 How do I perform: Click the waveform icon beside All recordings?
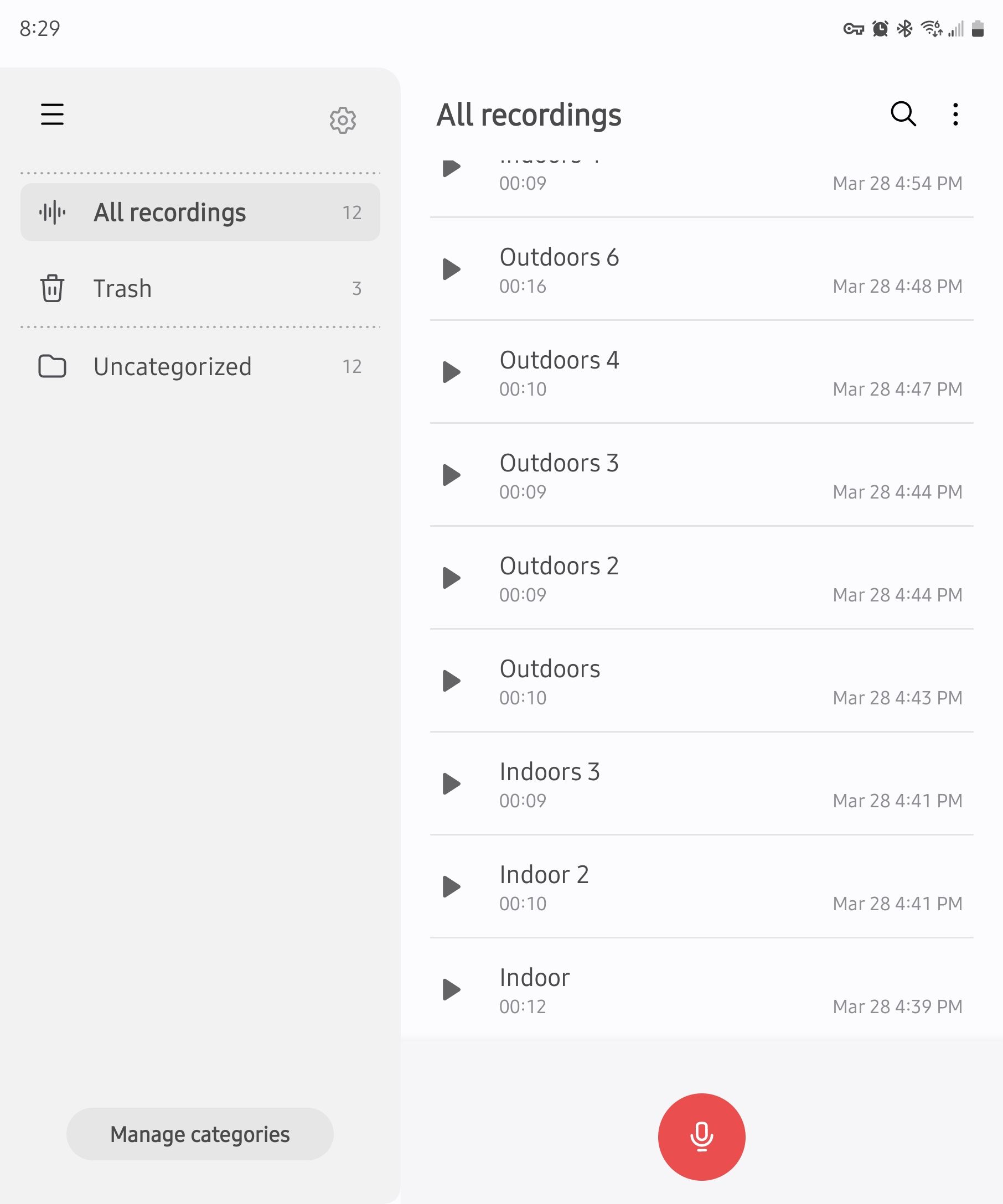click(x=52, y=212)
